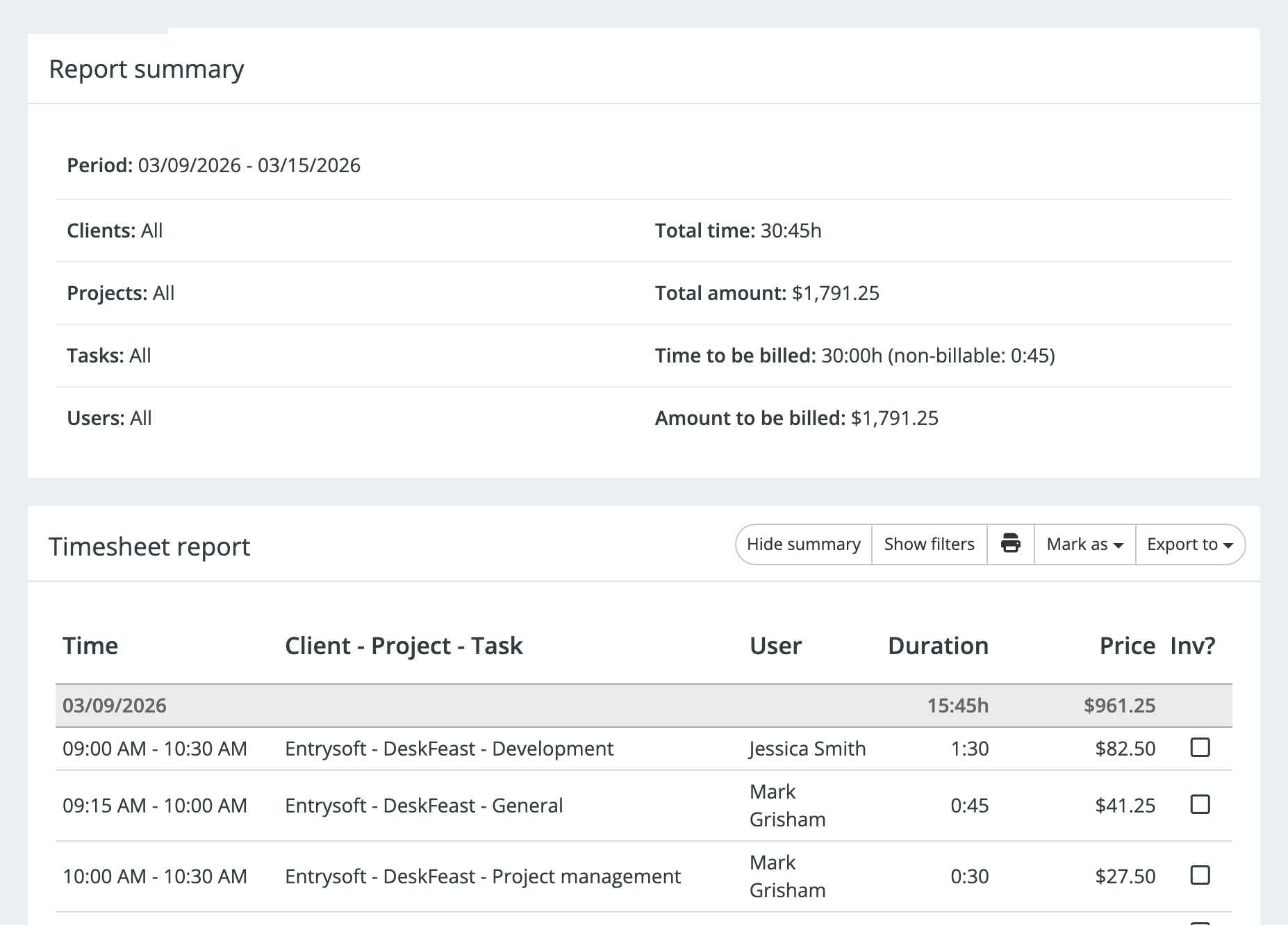Click the print report icon
The height and width of the screenshot is (925, 1288).
(1011, 544)
